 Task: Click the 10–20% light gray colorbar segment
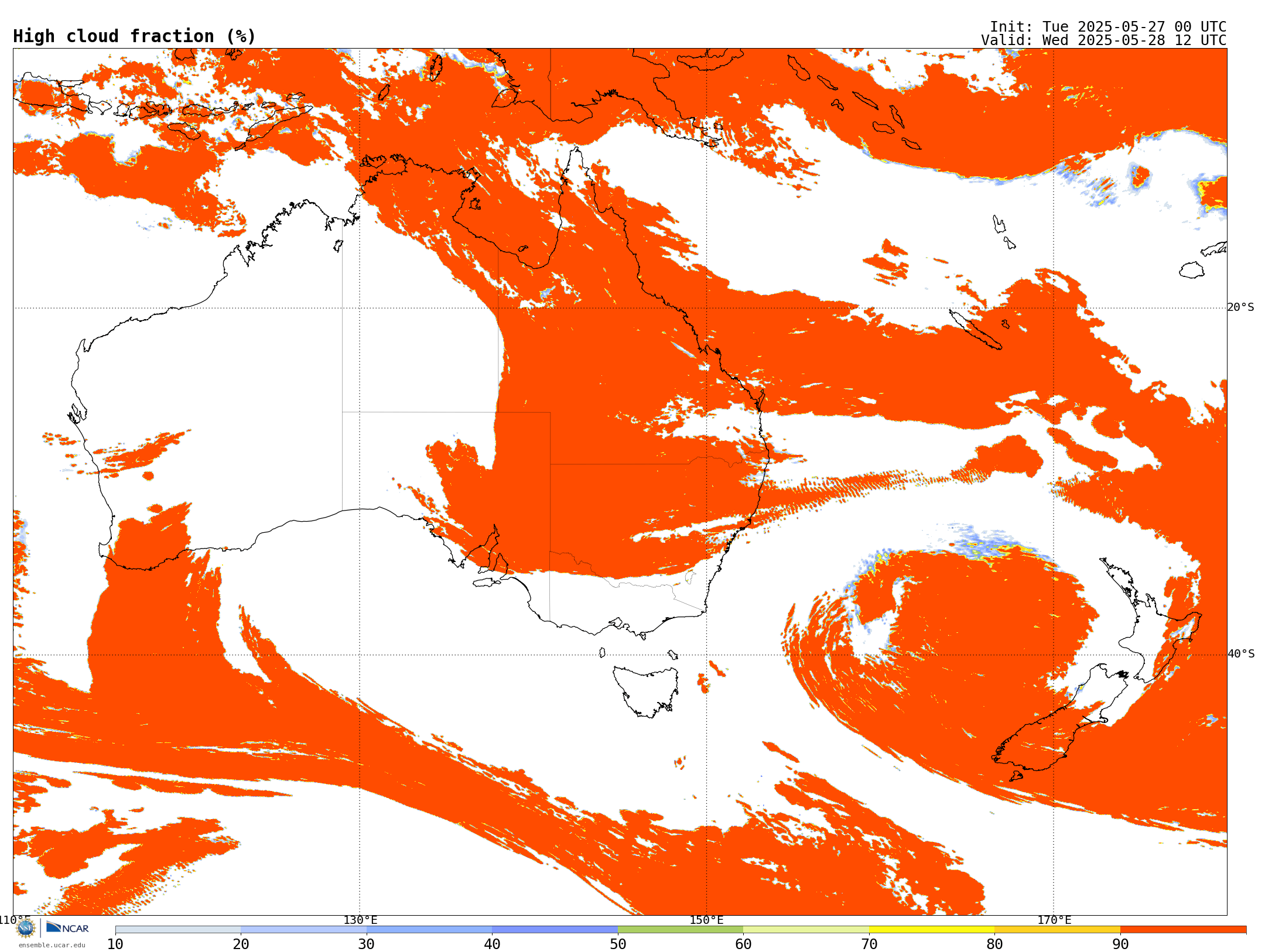click(178, 930)
